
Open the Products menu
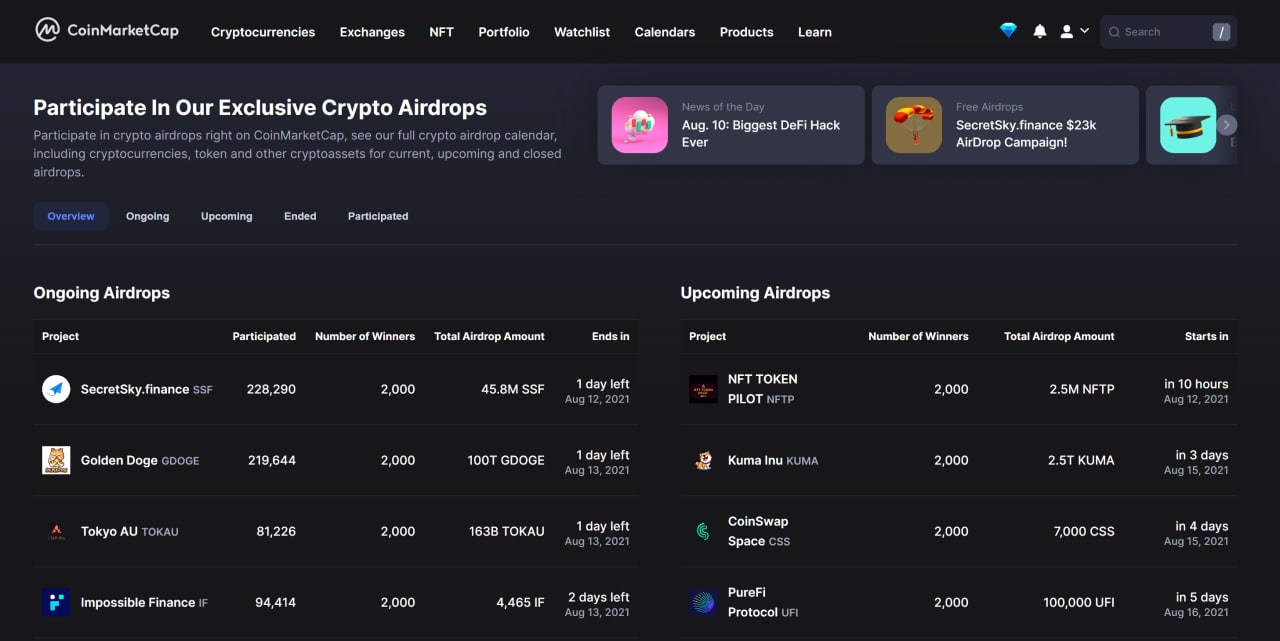click(747, 32)
